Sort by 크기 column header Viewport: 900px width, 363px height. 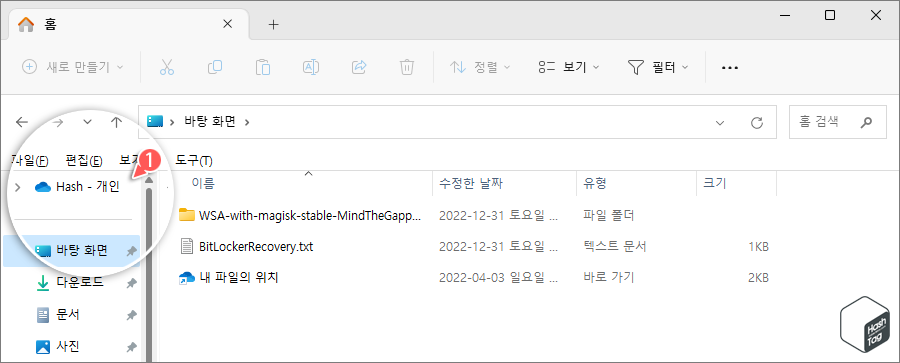coord(715,184)
